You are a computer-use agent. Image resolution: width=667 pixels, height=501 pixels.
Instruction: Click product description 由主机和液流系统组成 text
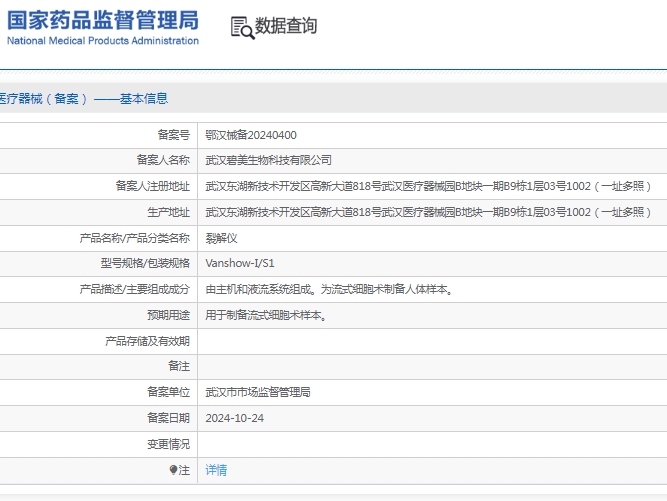click(330, 290)
